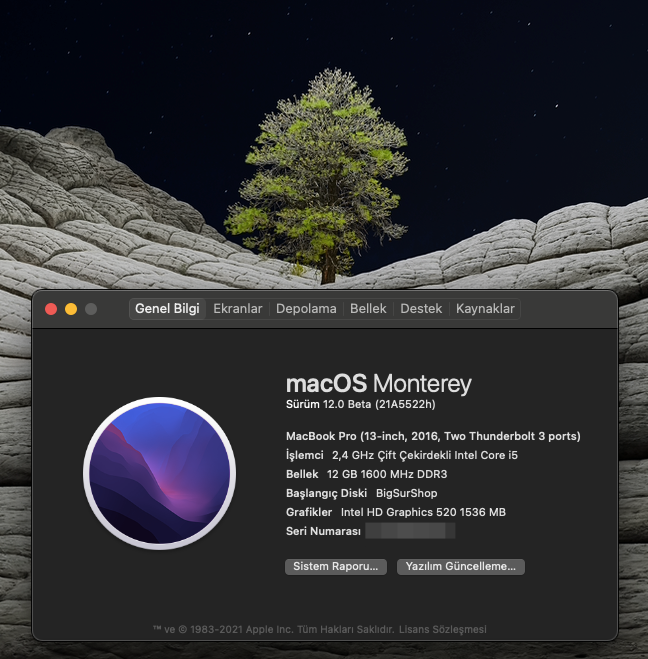The width and height of the screenshot is (648, 659).
Task: Close the About This Mac window
Action: 51,309
